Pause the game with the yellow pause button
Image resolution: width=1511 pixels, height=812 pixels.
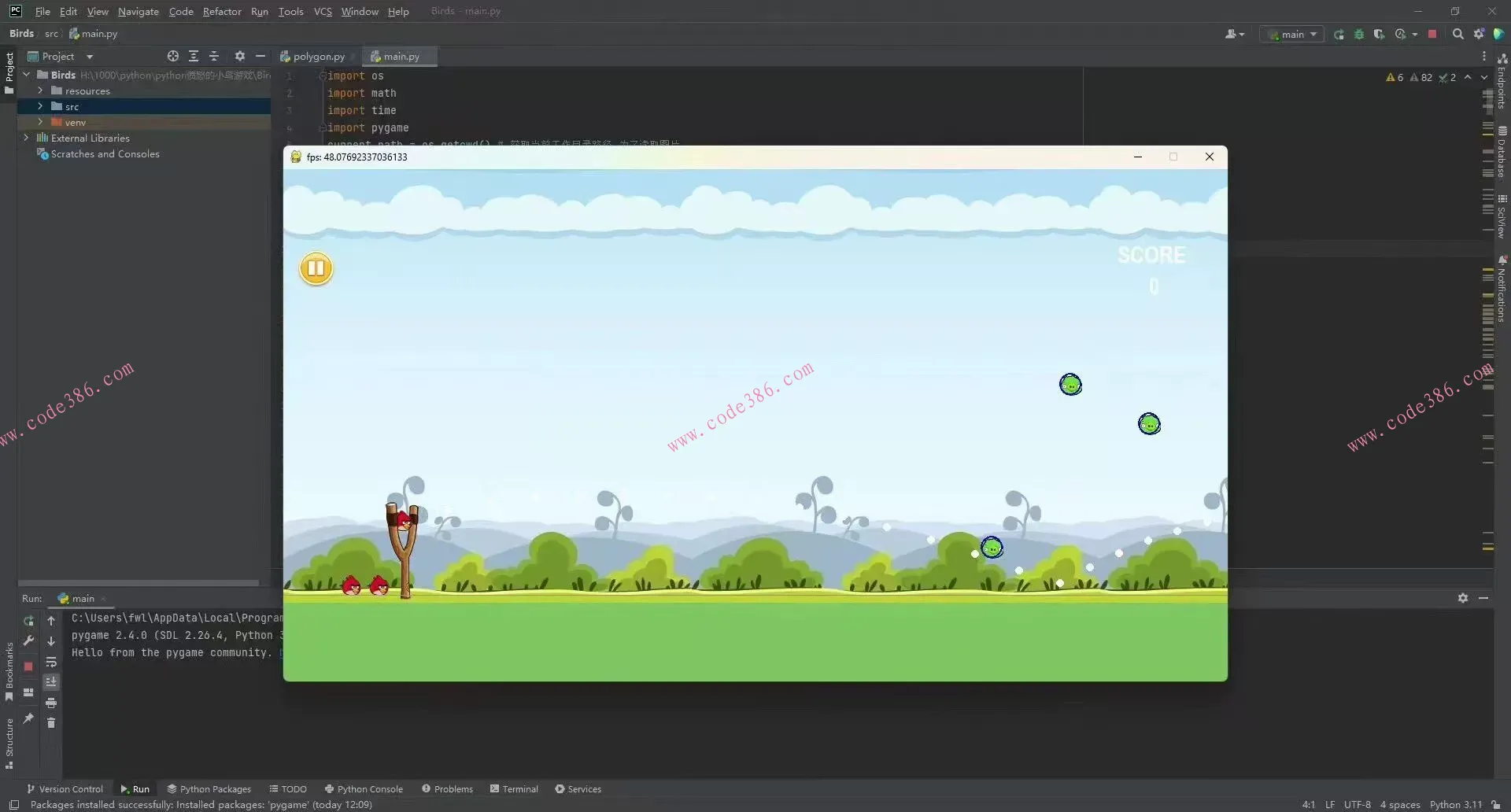click(x=316, y=269)
